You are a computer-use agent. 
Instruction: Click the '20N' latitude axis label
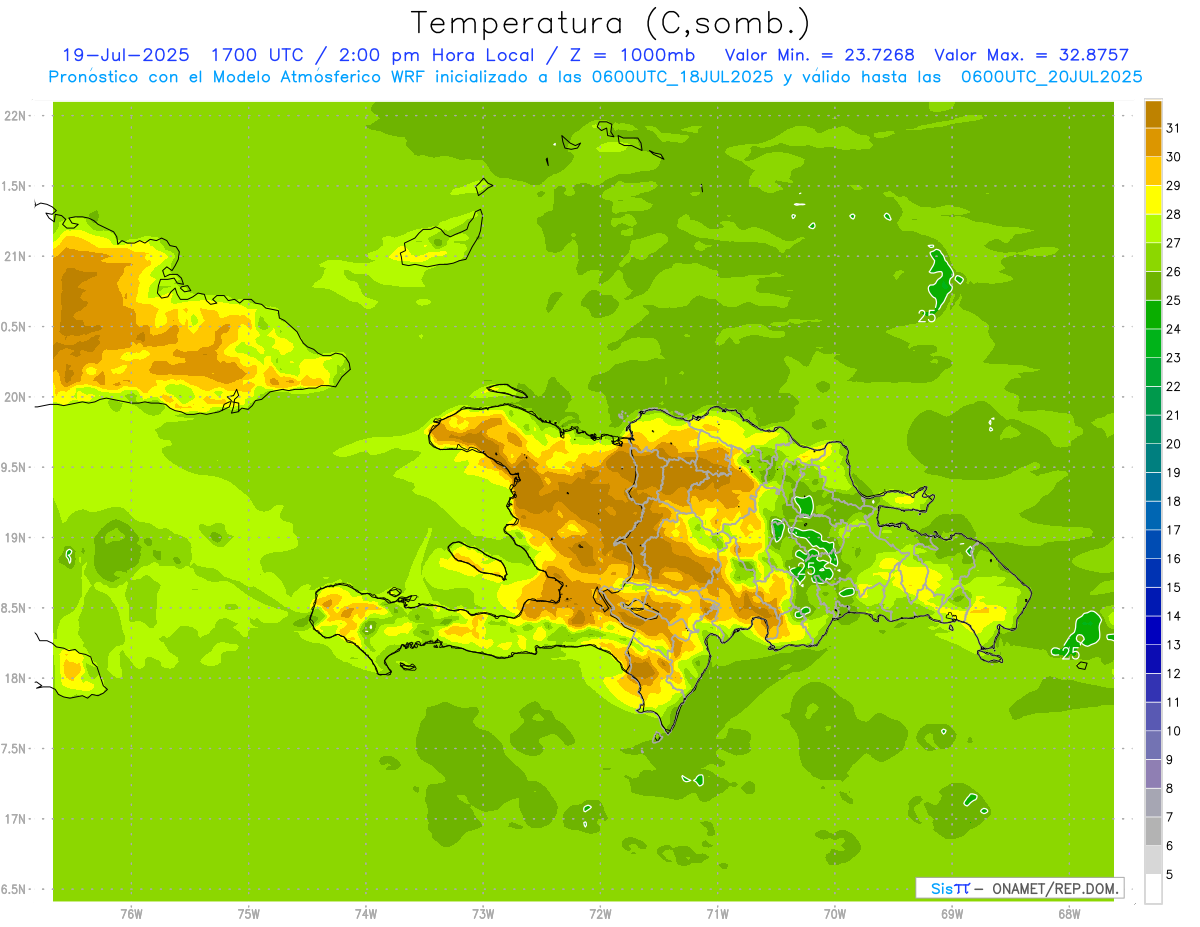[x=16, y=397]
